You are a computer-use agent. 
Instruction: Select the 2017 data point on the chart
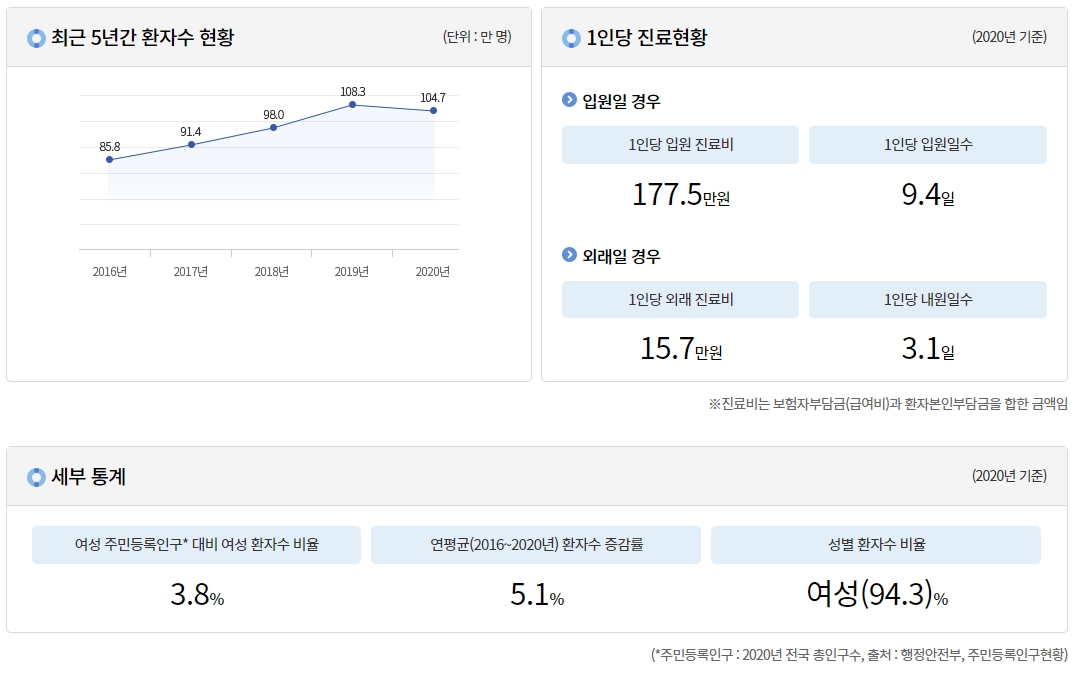(192, 144)
